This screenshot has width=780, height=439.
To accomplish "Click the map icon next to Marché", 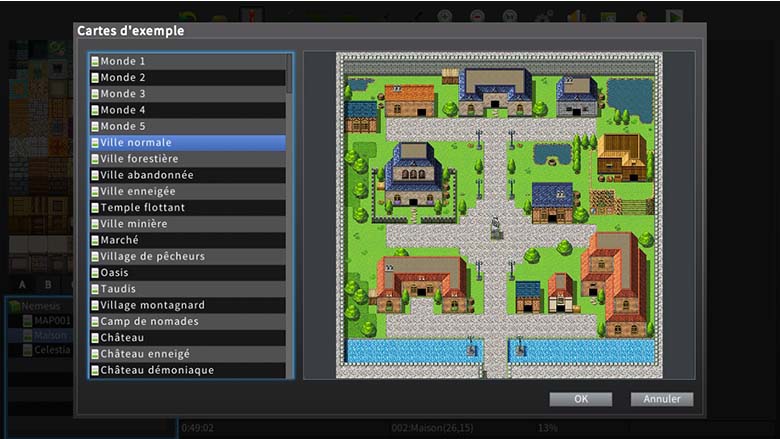I will click(x=95, y=240).
